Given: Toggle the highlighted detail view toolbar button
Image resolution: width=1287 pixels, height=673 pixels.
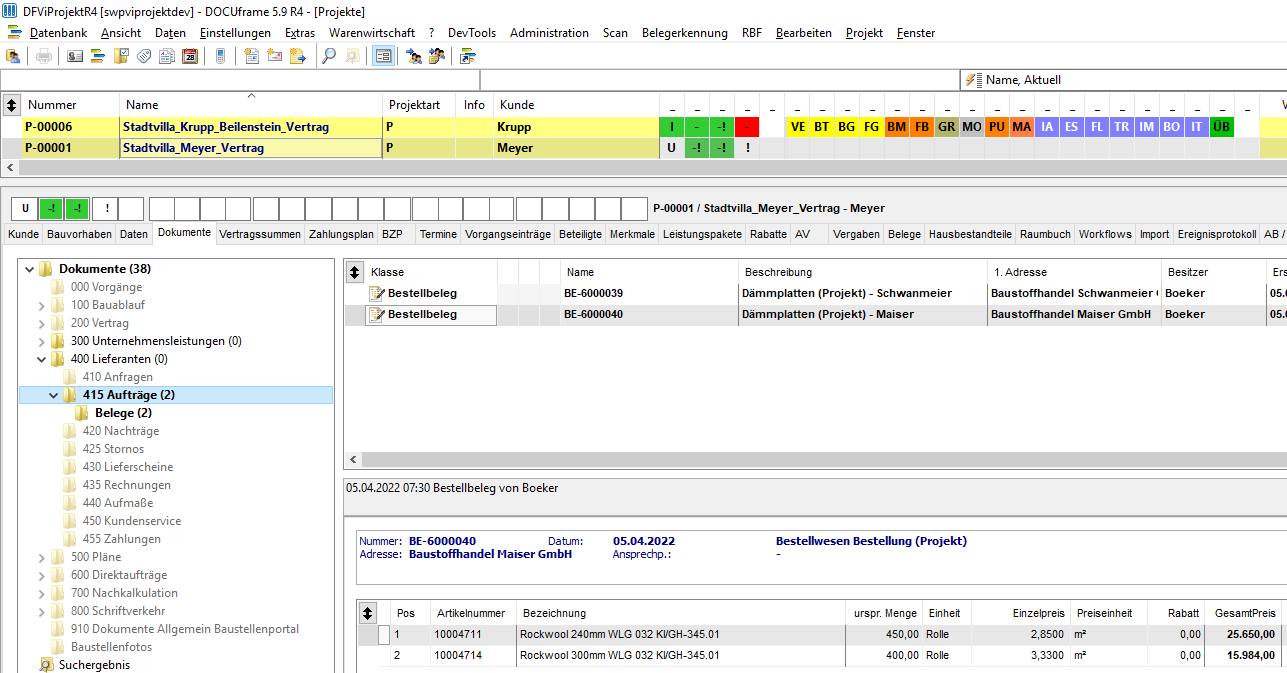Looking at the screenshot, I should coord(383,56).
